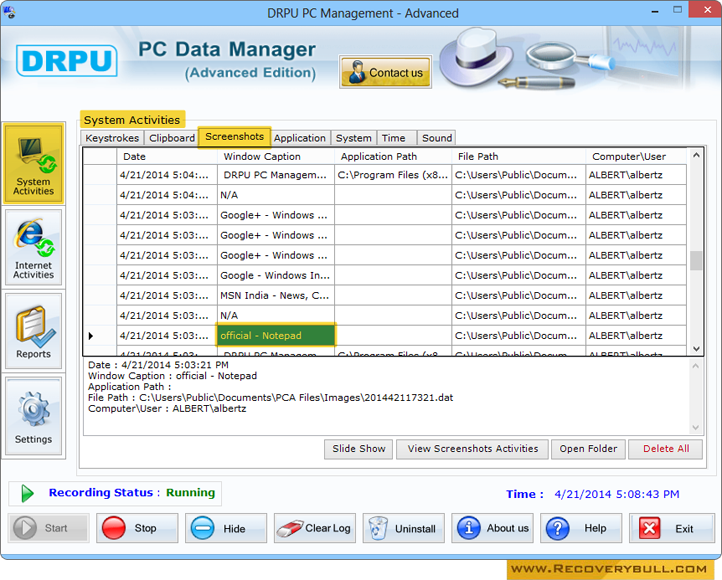Click the Contact us person icon
Screen dimensions: 722x580
356,72
